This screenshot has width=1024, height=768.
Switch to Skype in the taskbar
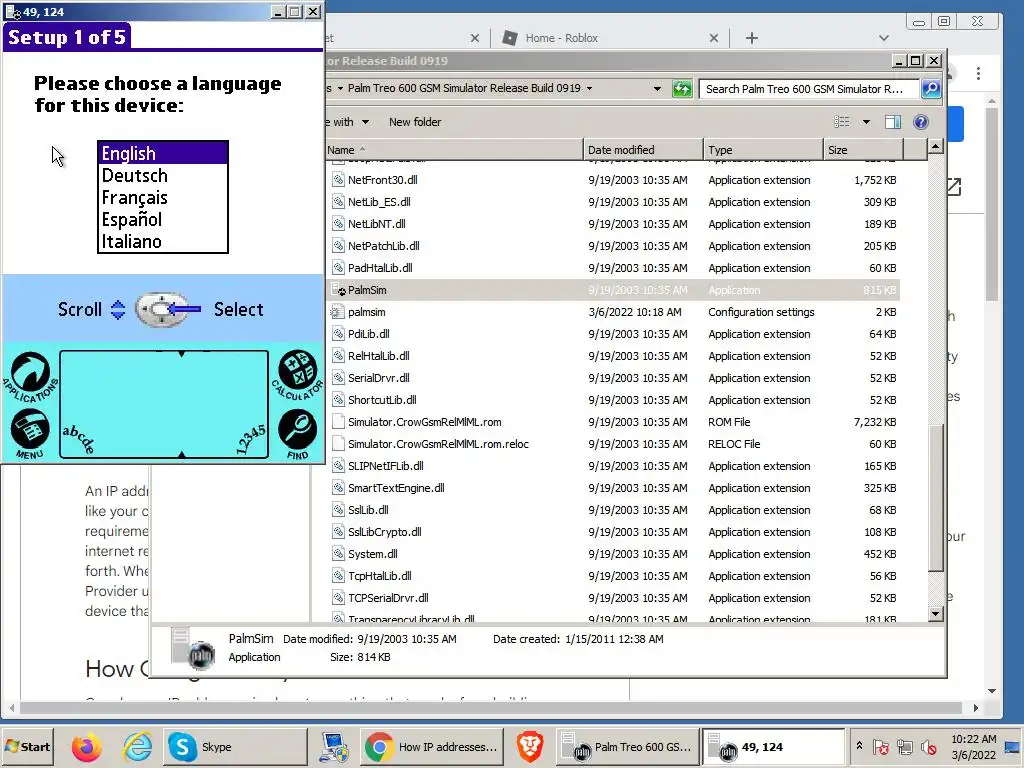[x=234, y=746]
